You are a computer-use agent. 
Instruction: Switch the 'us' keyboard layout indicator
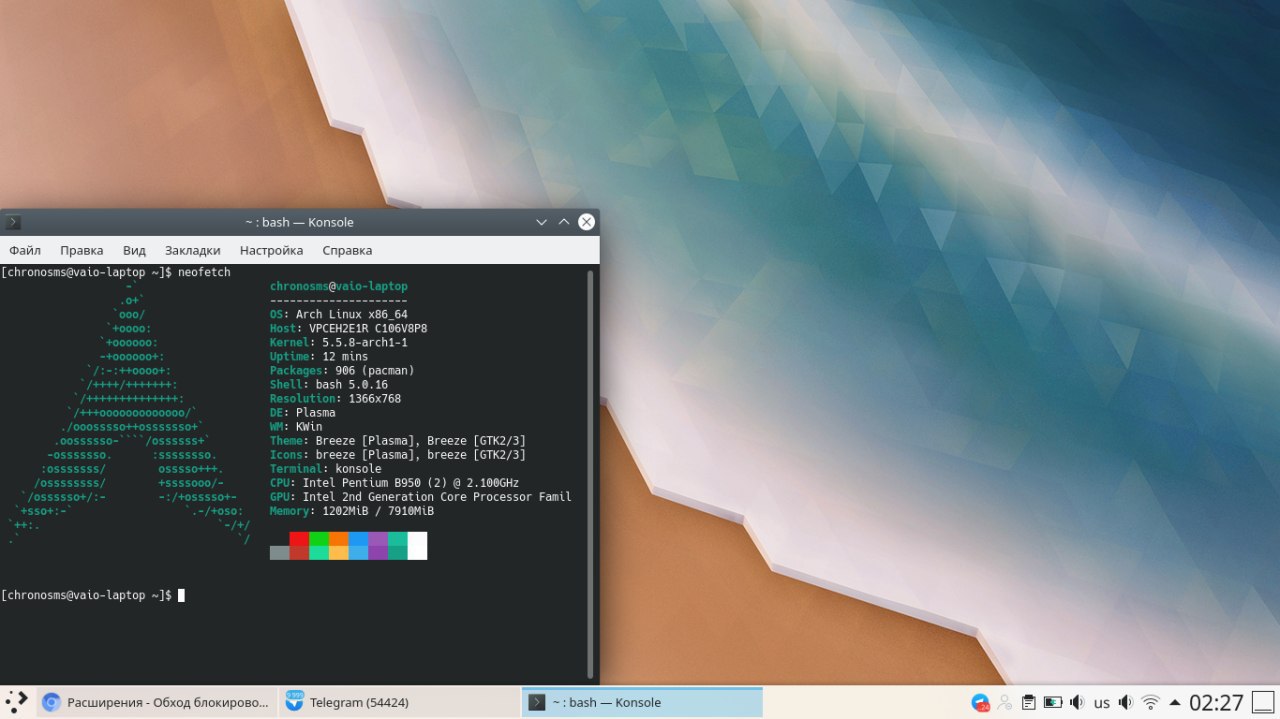pos(1102,702)
